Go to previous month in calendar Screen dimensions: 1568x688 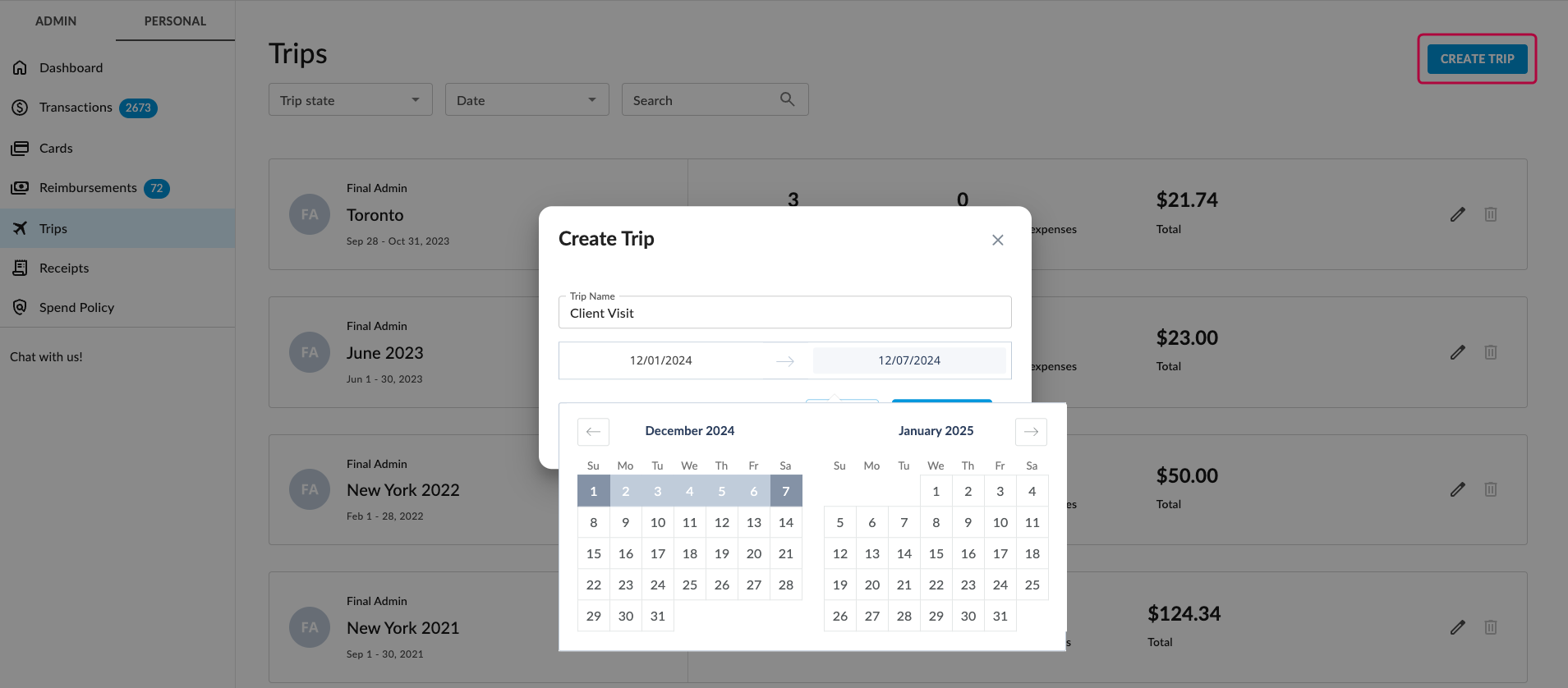[x=593, y=431]
